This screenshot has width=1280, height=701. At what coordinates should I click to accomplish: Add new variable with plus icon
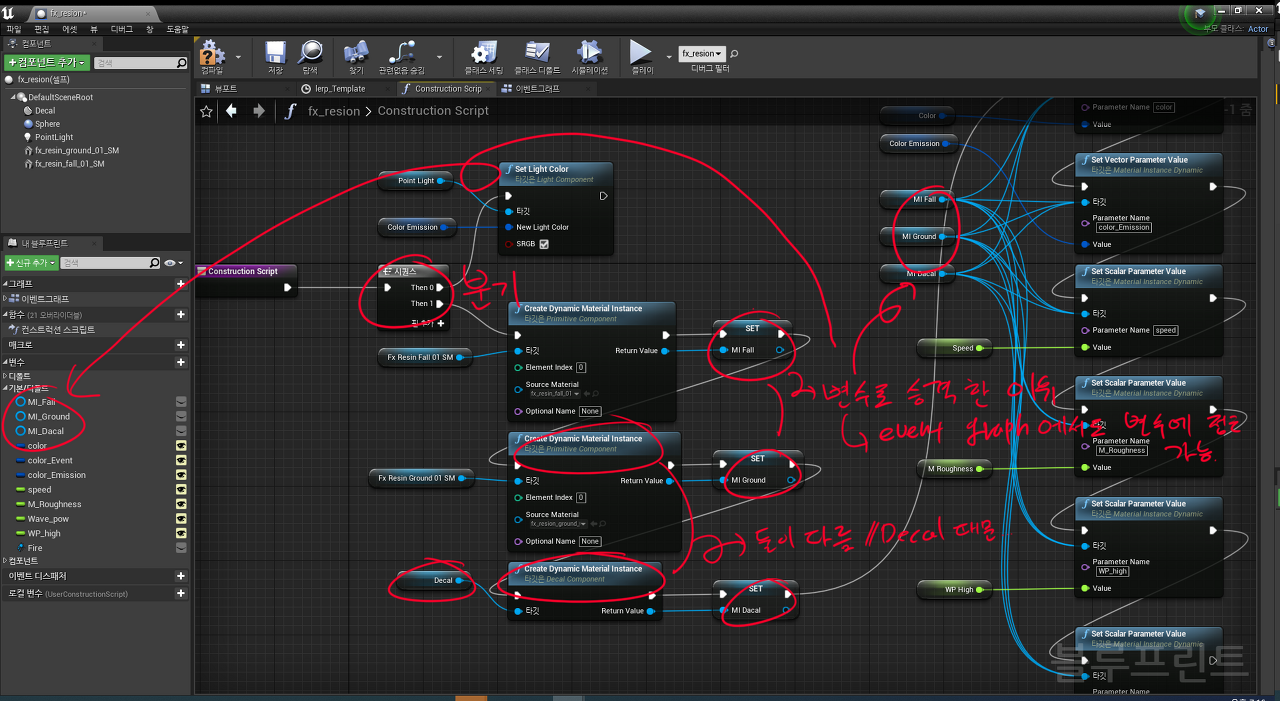181,362
